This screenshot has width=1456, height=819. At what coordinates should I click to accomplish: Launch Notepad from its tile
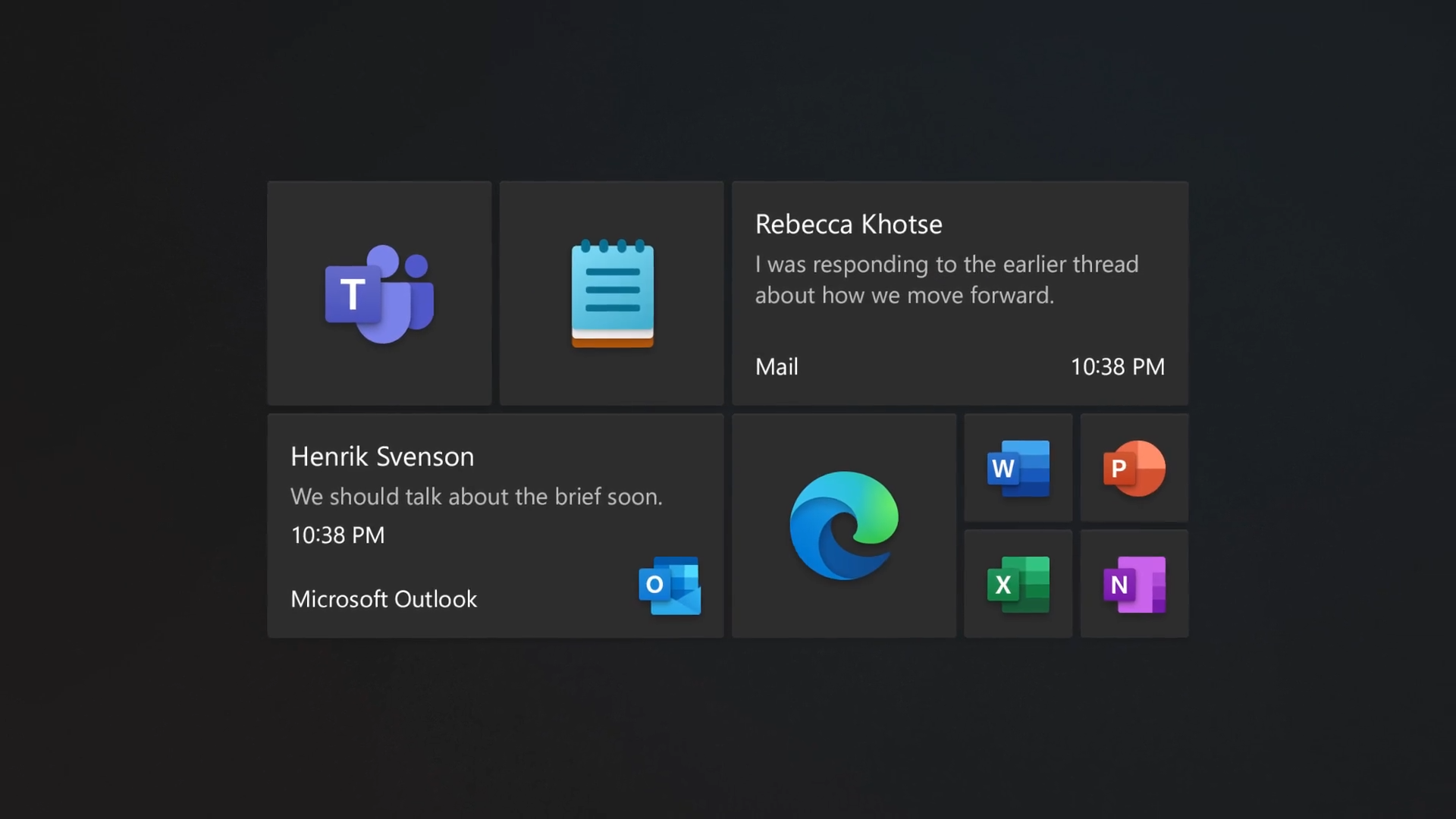click(x=611, y=293)
